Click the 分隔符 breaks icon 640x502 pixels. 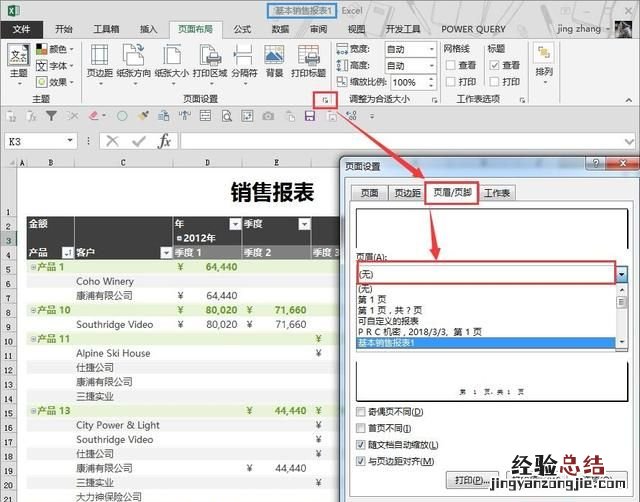click(243, 60)
